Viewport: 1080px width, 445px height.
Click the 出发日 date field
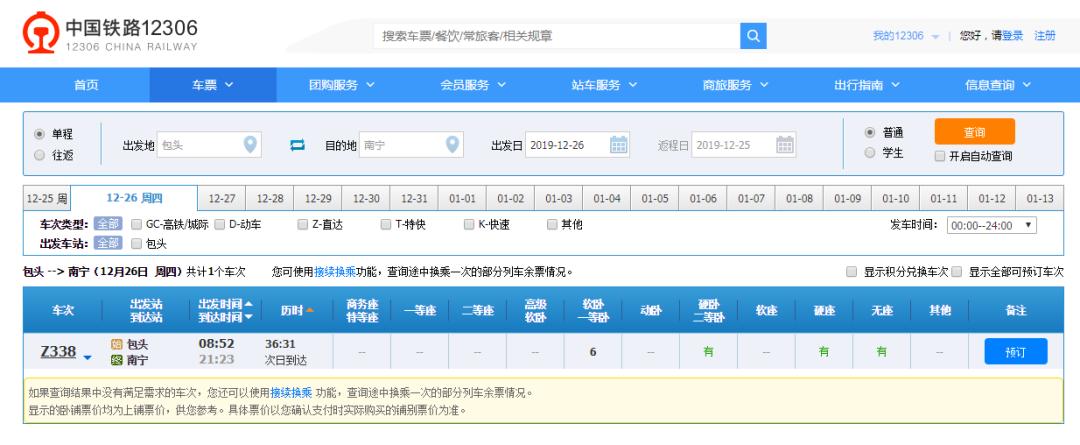577,145
